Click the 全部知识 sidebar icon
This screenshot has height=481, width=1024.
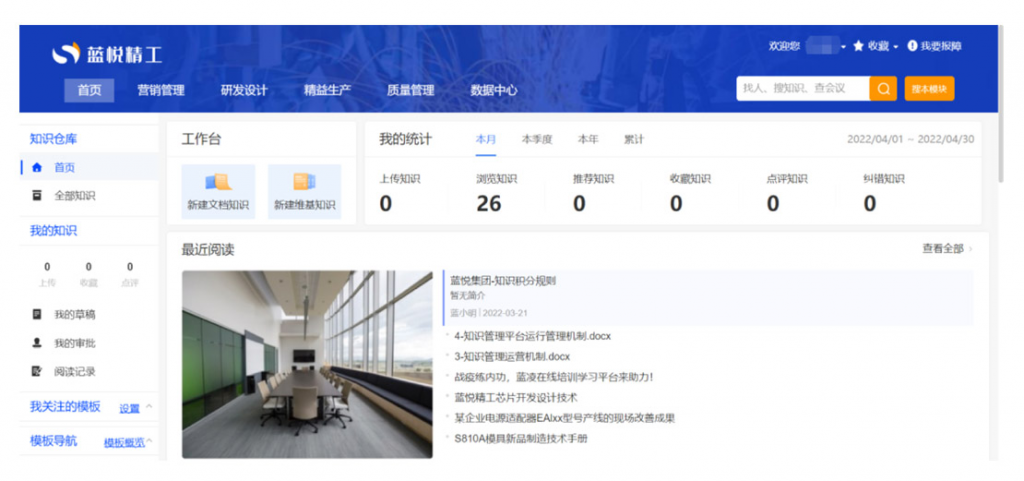coord(37,196)
